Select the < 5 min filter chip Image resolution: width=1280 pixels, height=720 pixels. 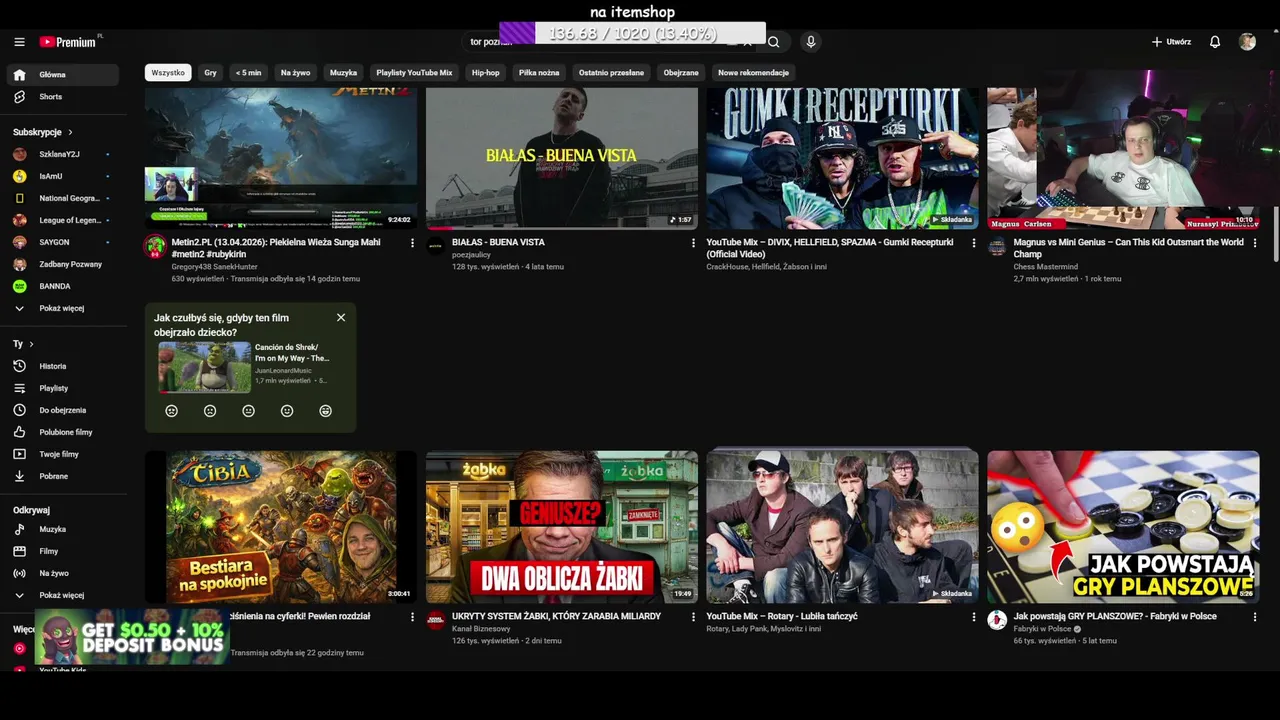click(248, 72)
